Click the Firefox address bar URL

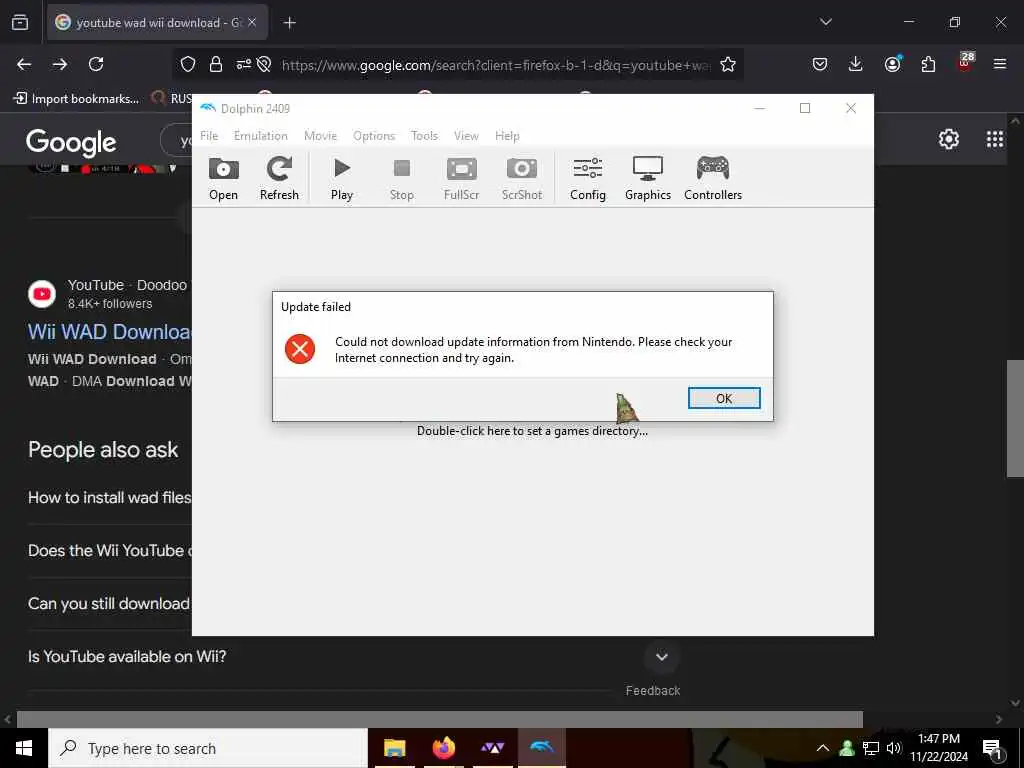495,65
